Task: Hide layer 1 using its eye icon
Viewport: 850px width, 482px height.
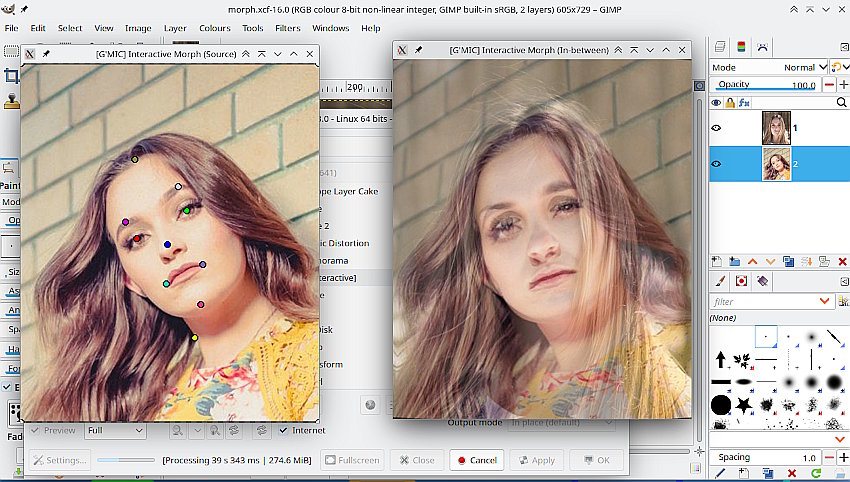Action: 717,128
